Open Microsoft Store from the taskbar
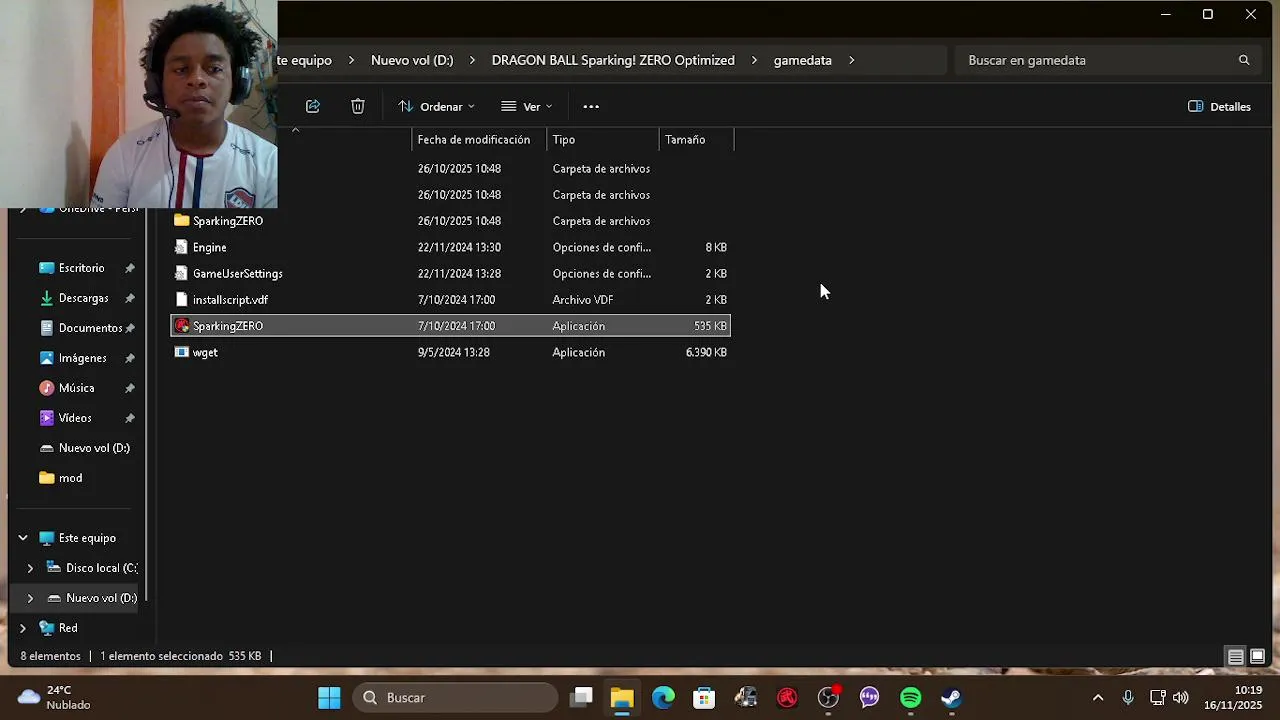Viewport: 1280px width, 720px height. tap(704, 698)
